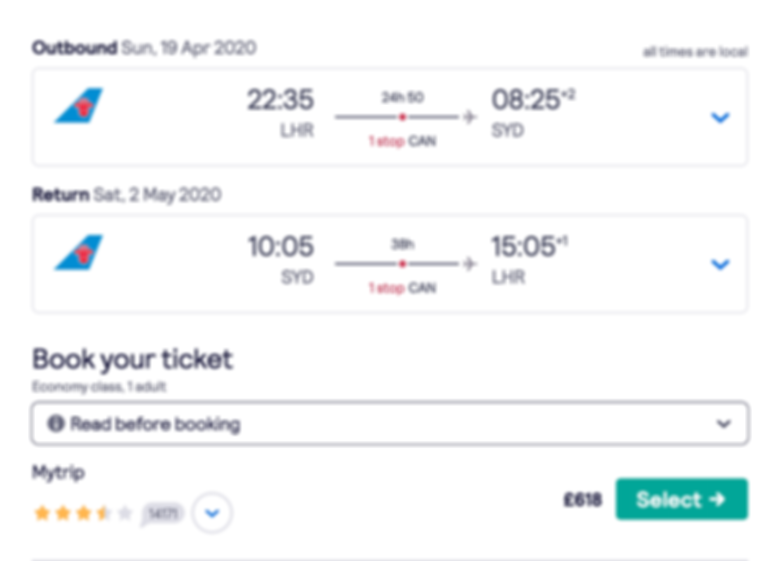Click the return 1 stop CAN label
This screenshot has width=780, height=561.
[x=402, y=288]
